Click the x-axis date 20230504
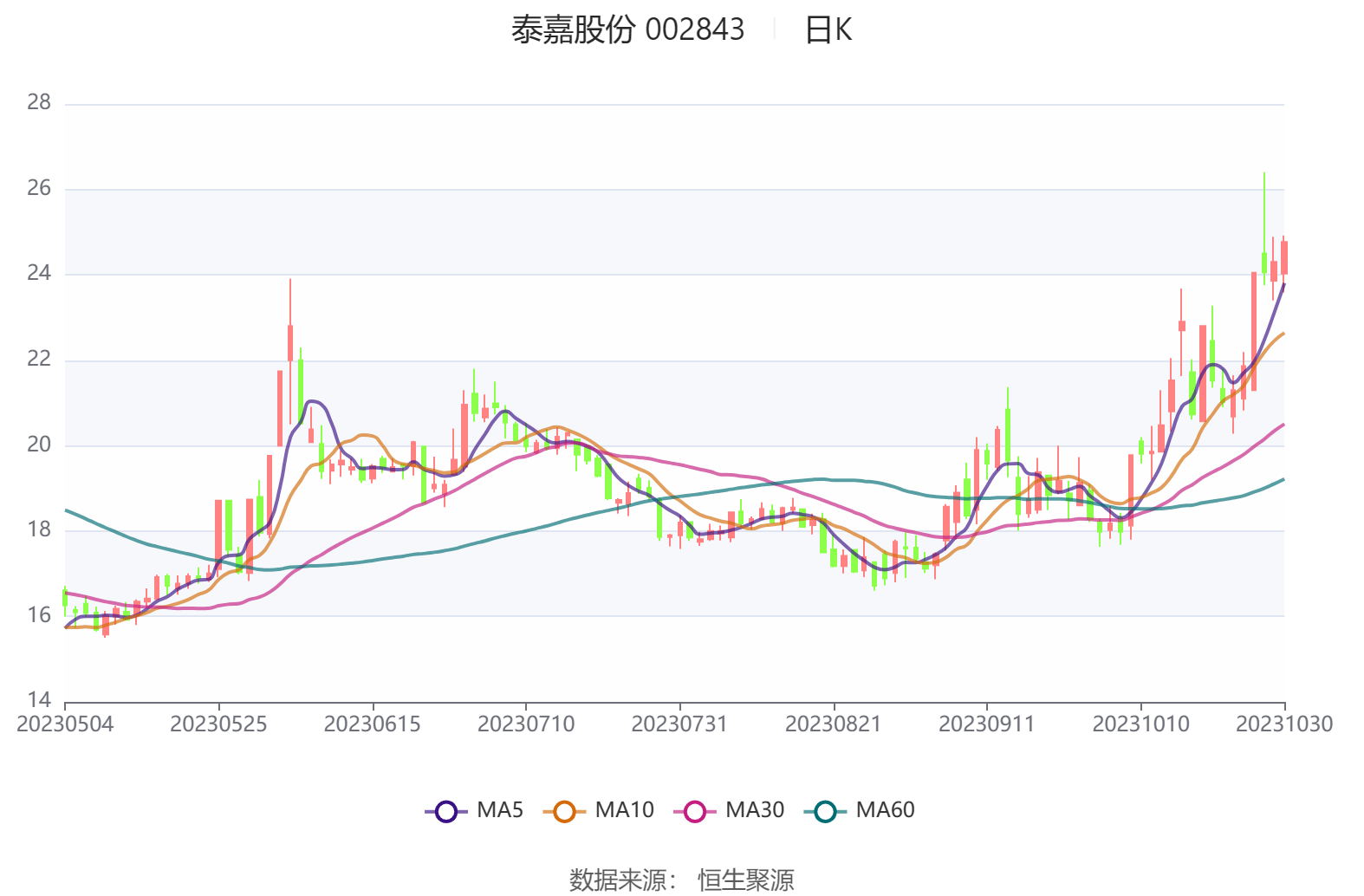Screen dimensions: 1364x896 point(65,724)
